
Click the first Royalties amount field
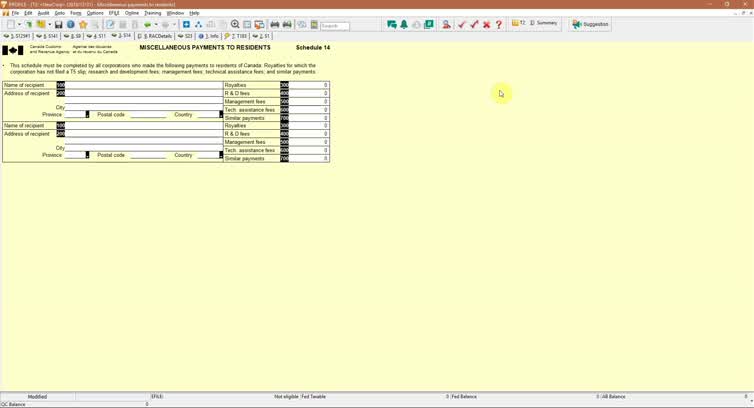(309, 86)
